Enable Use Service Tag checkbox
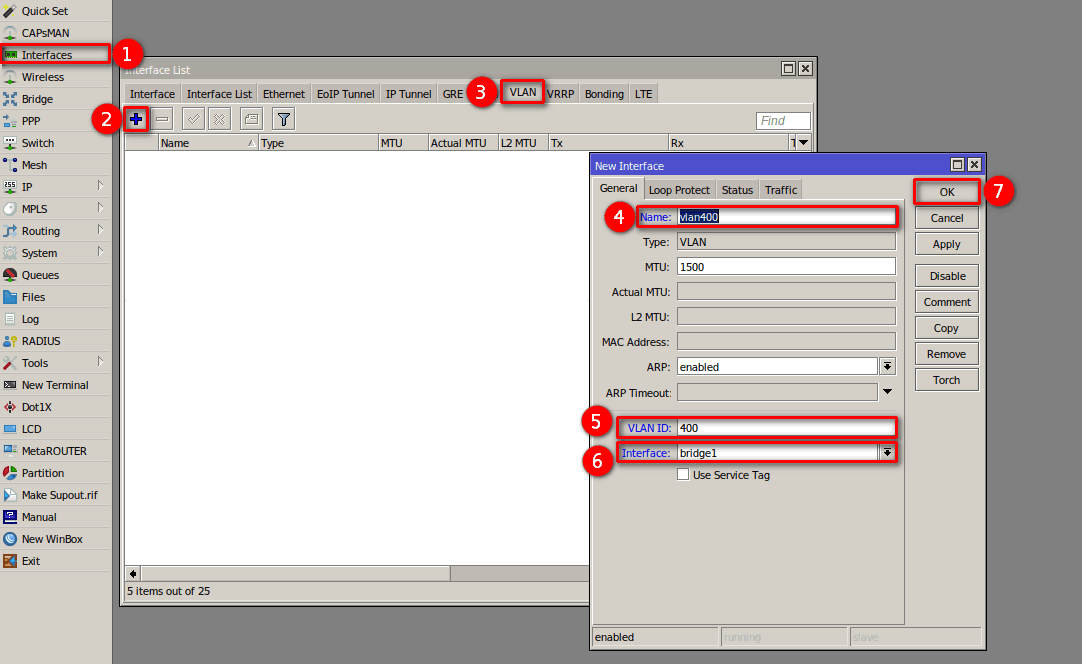The width and height of the screenshot is (1082, 664). coord(683,475)
